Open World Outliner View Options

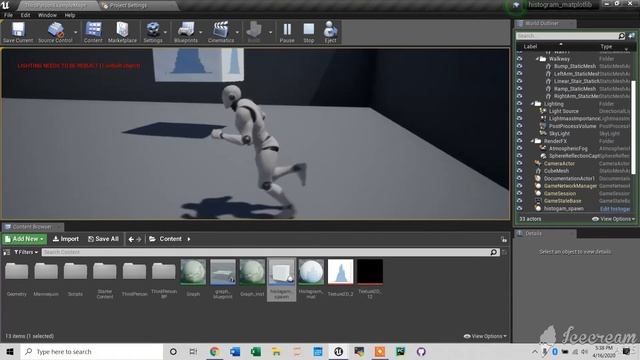coord(613,219)
